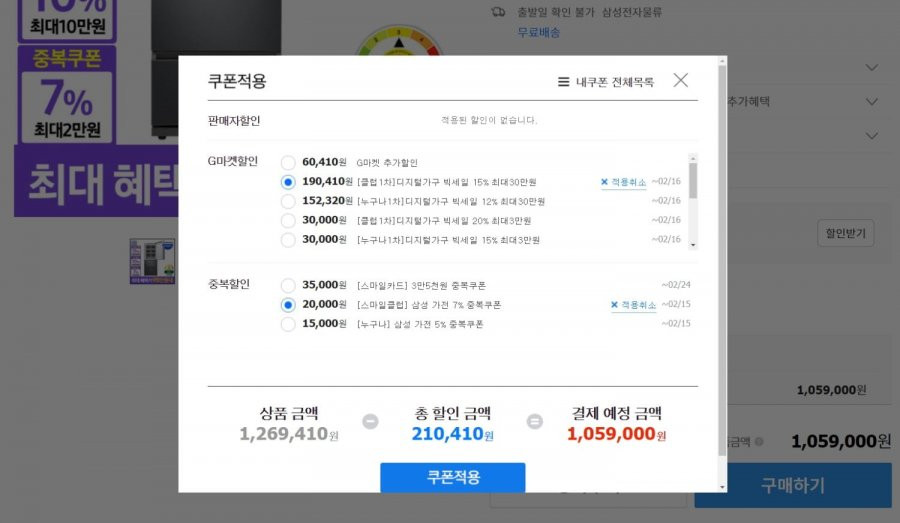The width and height of the screenshot is (900, 523).
Task: Expand the 추가혜택 chevron
Action: pos(871,102)
